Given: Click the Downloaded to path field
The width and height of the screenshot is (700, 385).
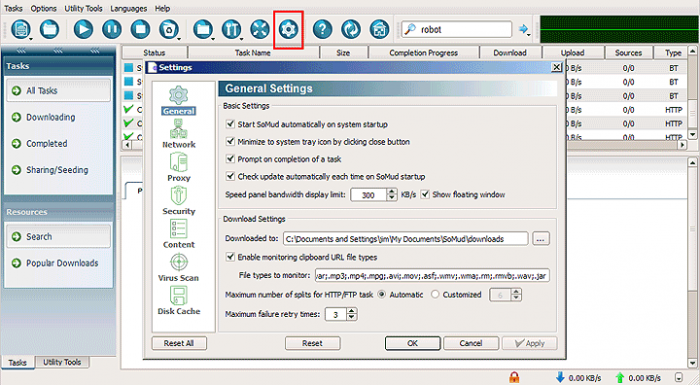Looking at the screenshot, I should pyautogui.click(x=405, y=239).
